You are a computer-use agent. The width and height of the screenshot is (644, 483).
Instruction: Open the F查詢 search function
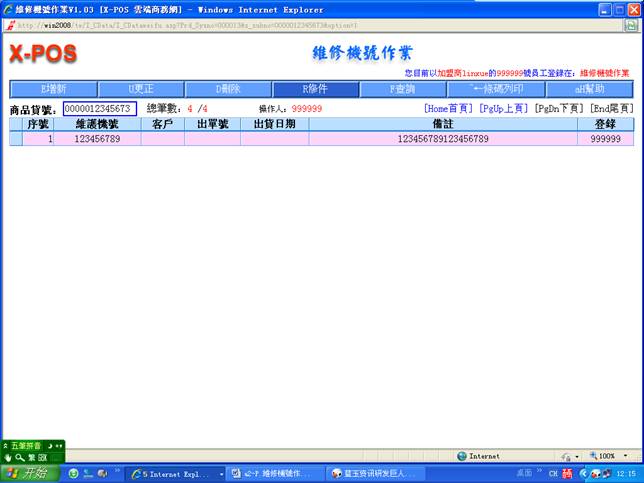click(x=403, y=89)
